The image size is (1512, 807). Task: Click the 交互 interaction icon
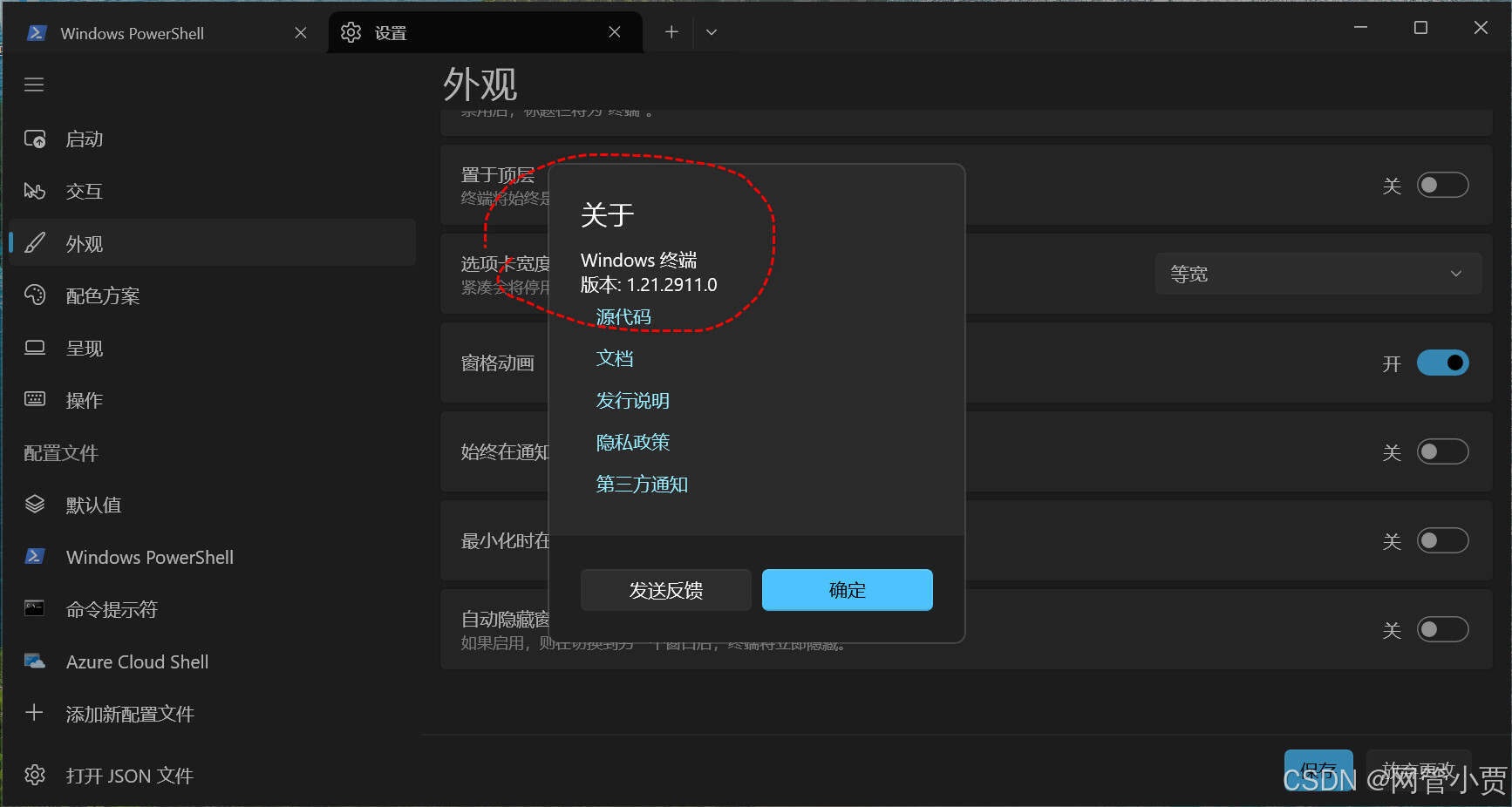(35, 192)
